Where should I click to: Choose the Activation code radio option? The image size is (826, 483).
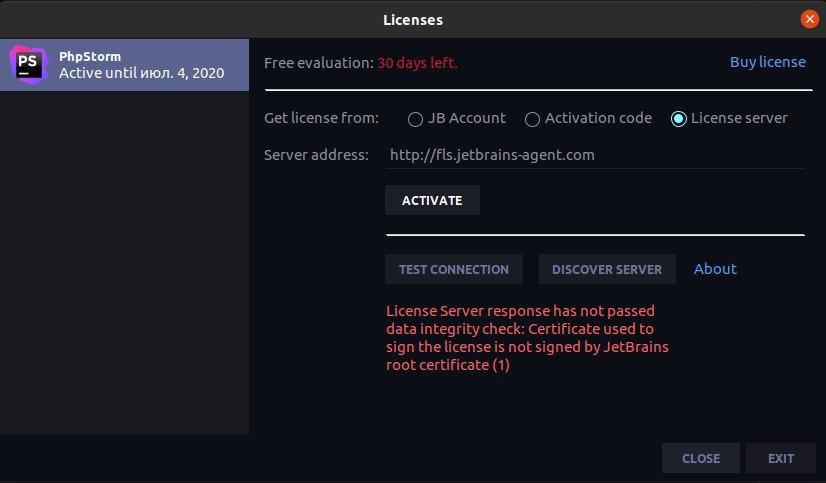(x=532, y=119)
